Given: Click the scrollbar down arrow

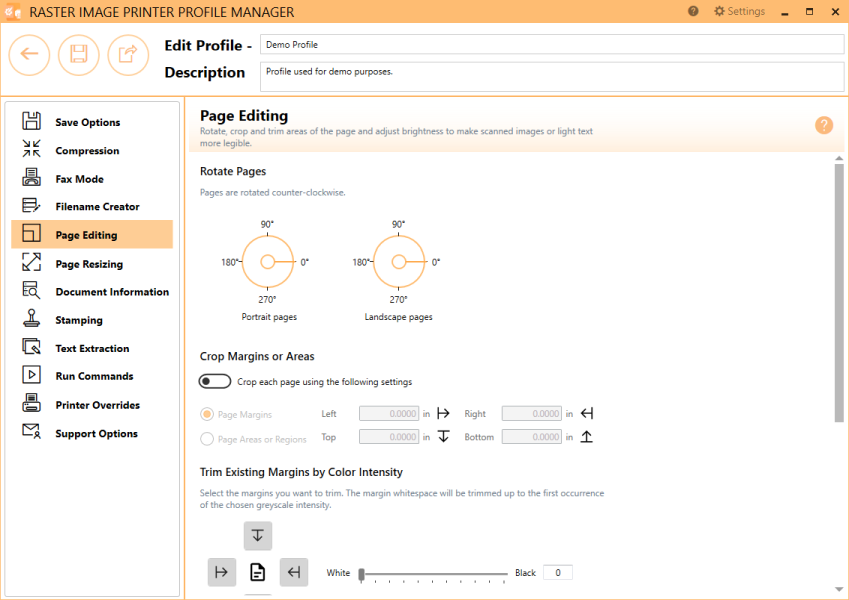Looking at the screenshot, I should pyautogui.click(x=839, y=590).
